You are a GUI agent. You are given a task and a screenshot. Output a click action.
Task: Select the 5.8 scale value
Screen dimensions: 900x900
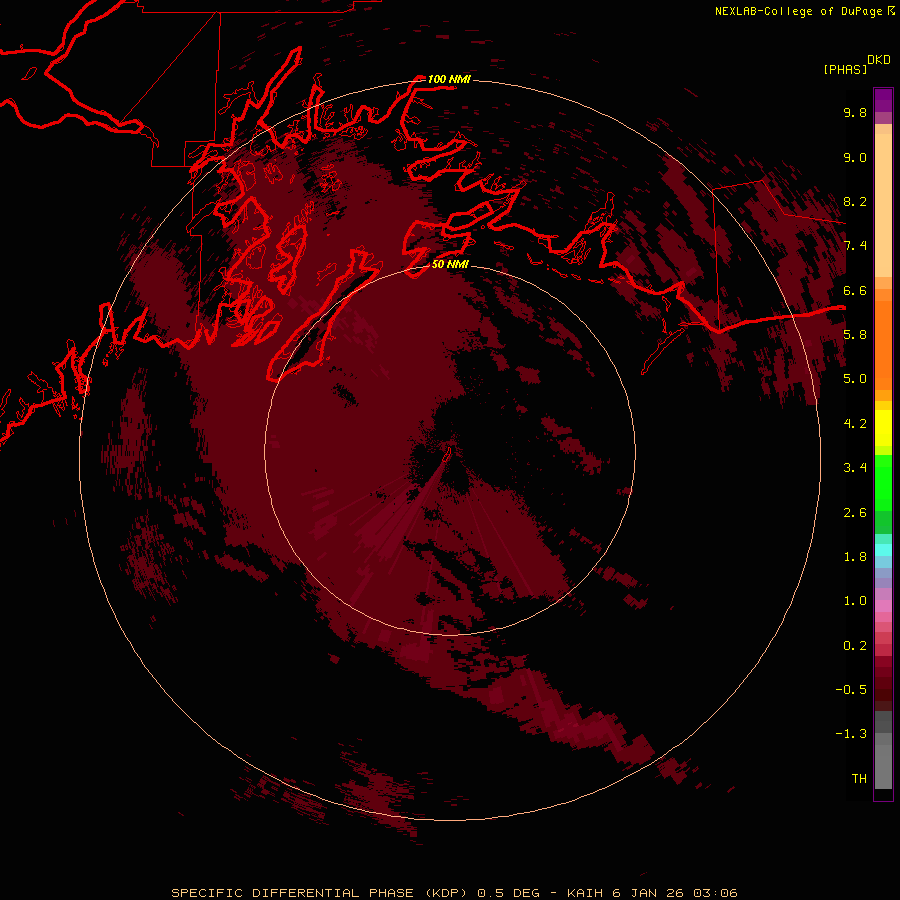[855, 335]
